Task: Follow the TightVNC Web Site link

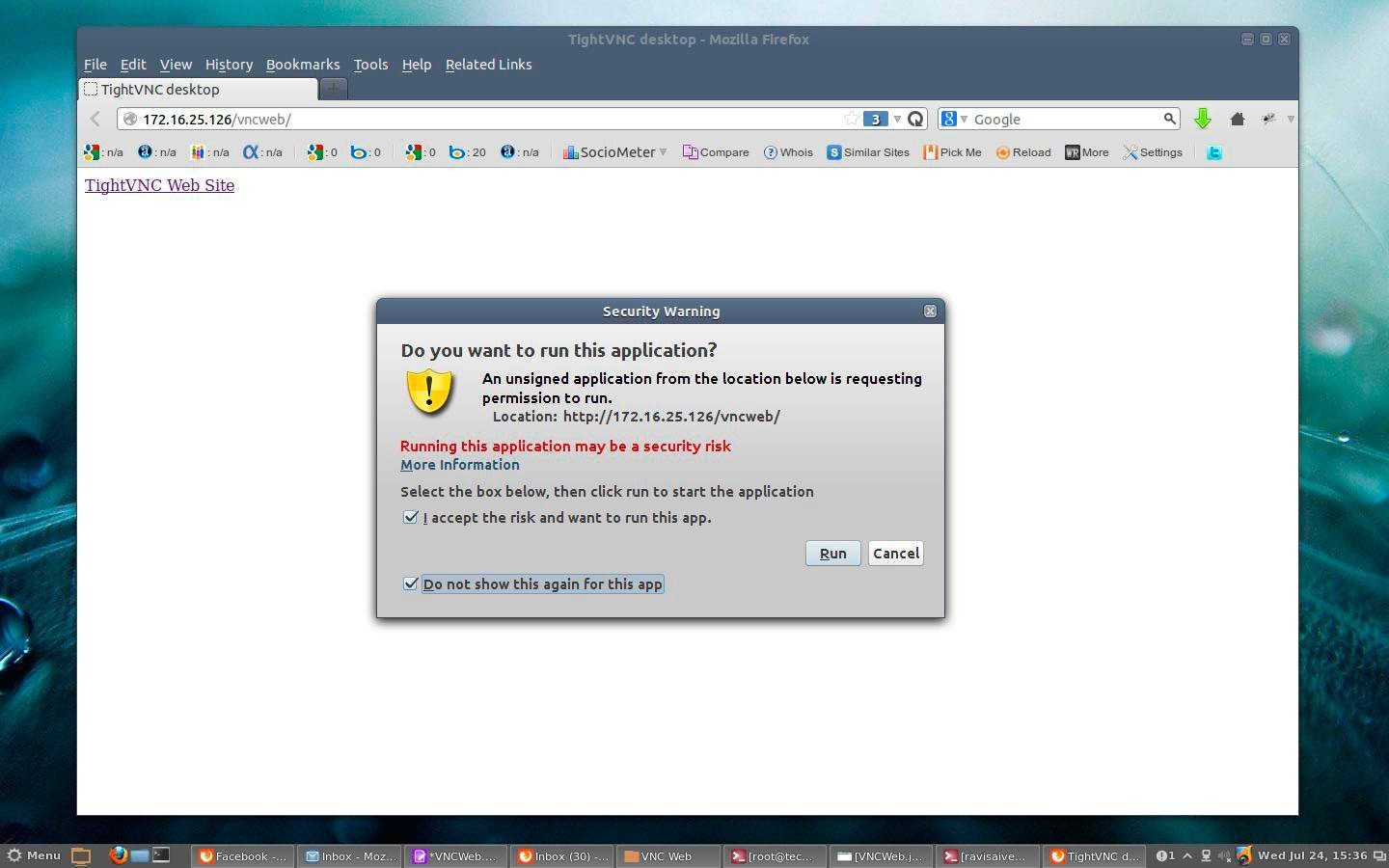Action: (x=159, y=185)
